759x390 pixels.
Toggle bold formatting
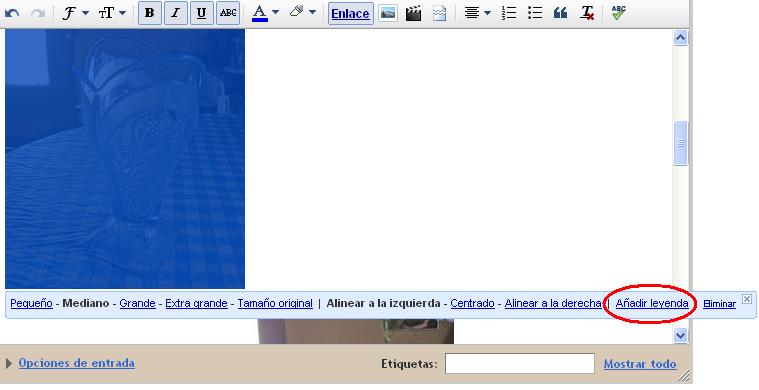pos(150,13)
